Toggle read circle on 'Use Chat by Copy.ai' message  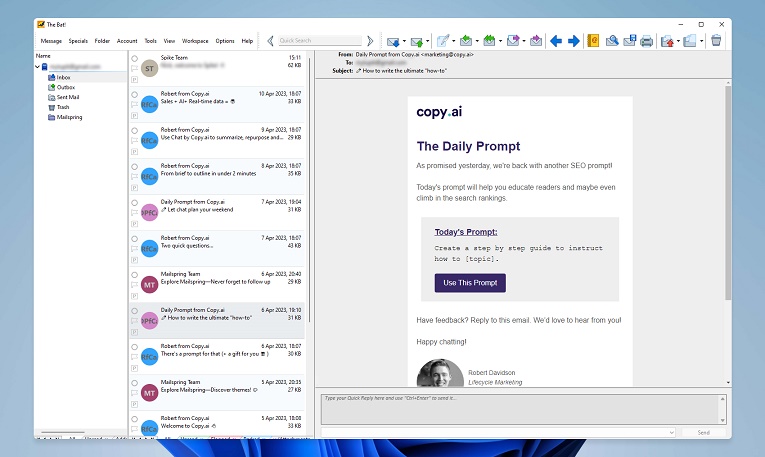[135, 131]
